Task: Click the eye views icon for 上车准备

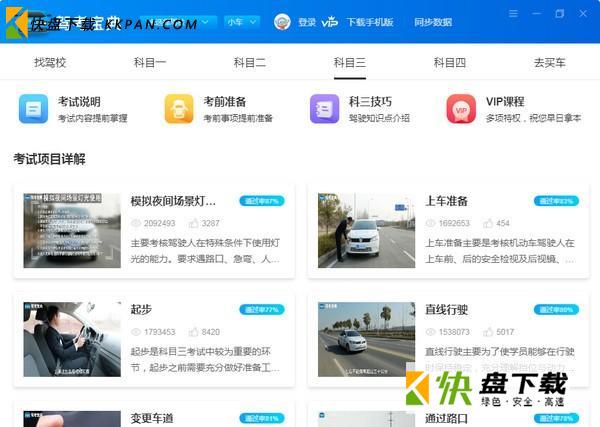Action: click(x=430, y=223)
